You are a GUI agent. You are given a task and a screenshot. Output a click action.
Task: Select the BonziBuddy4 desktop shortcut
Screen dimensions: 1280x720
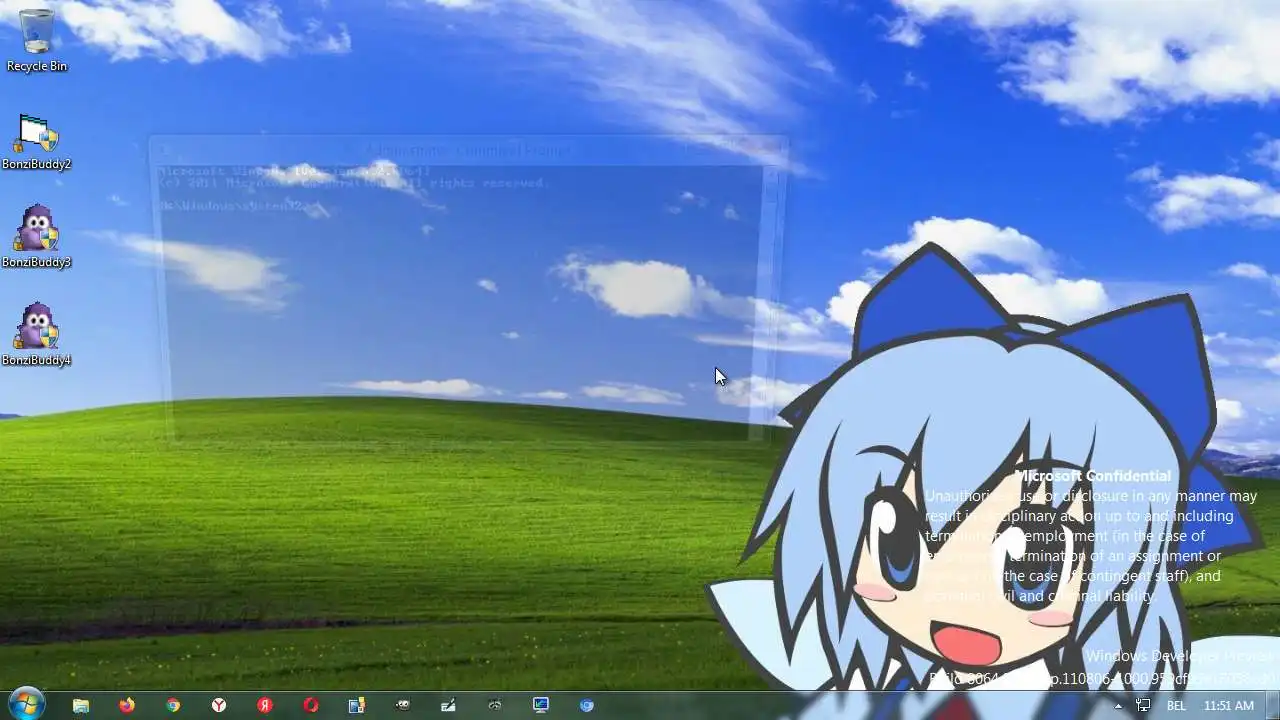point(37,335)
